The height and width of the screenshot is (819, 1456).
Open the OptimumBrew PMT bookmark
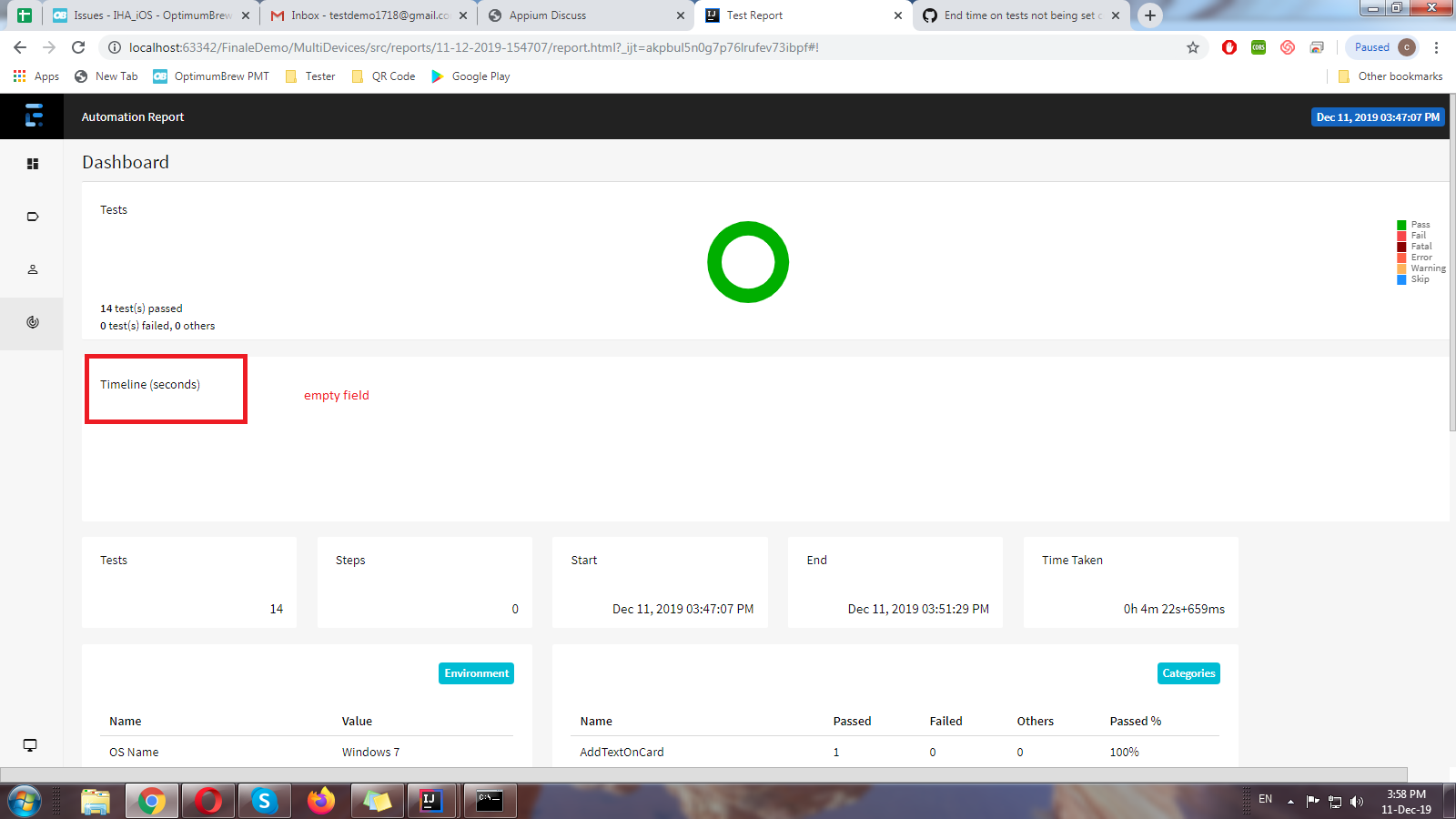[211, 76]
